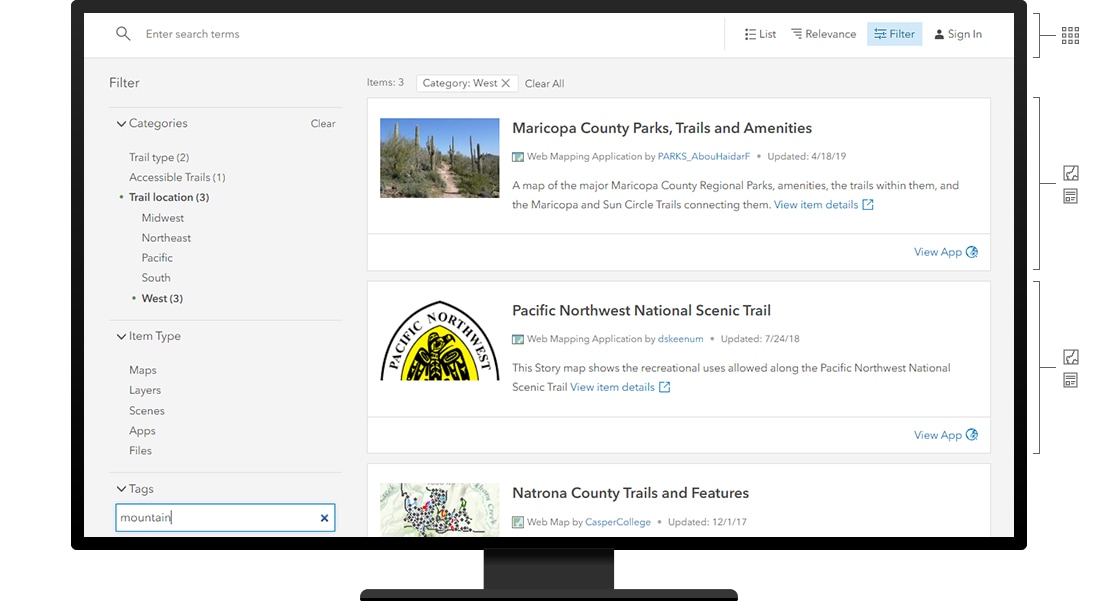Filter by Scenes item type

147,410
